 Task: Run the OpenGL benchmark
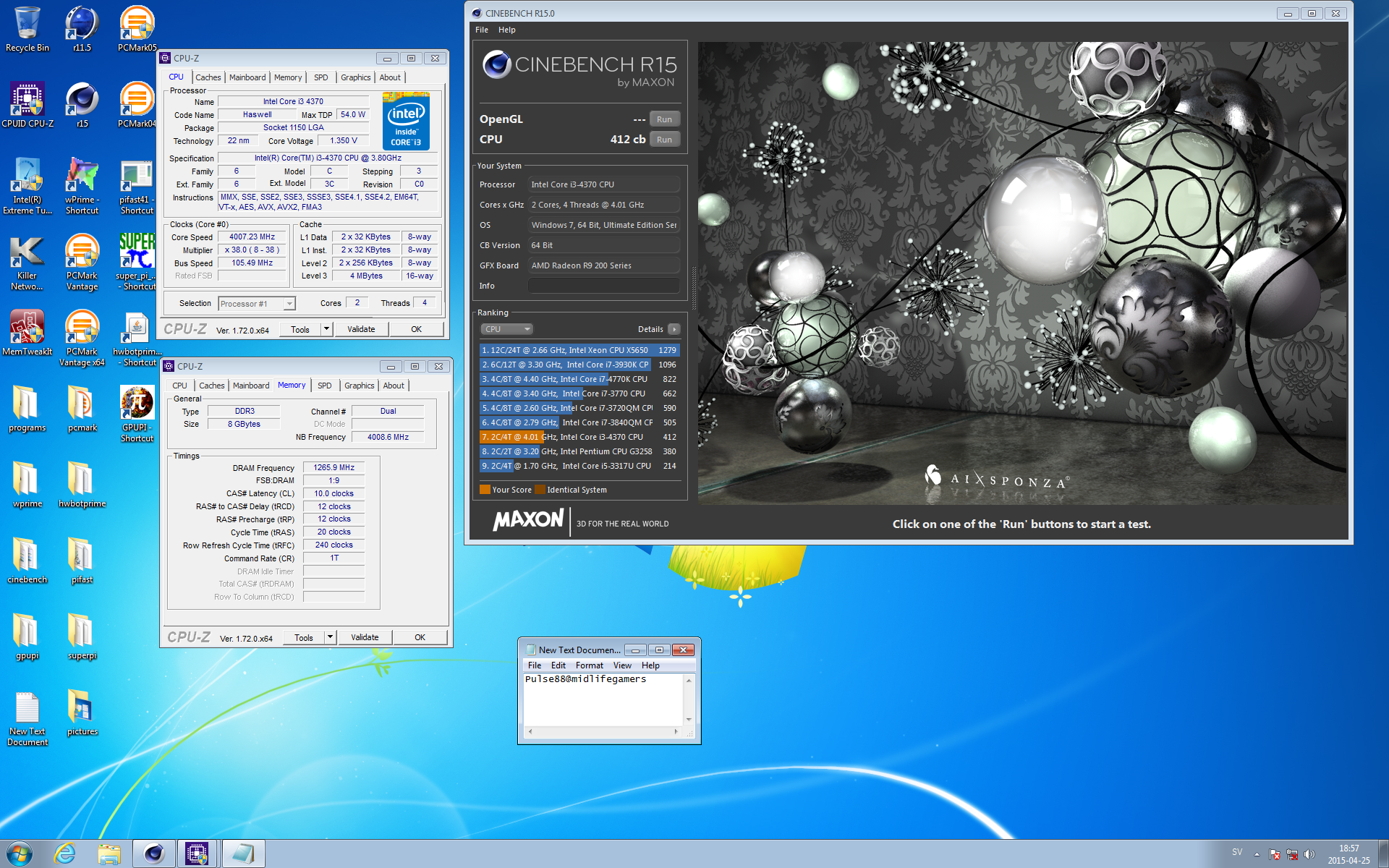coord(664,119)
